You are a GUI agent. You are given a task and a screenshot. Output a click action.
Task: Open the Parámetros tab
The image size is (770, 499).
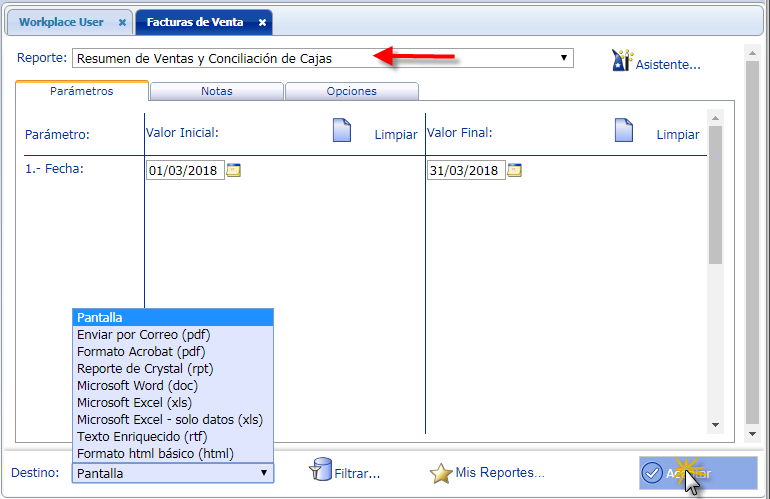click(x=82, y=91)
